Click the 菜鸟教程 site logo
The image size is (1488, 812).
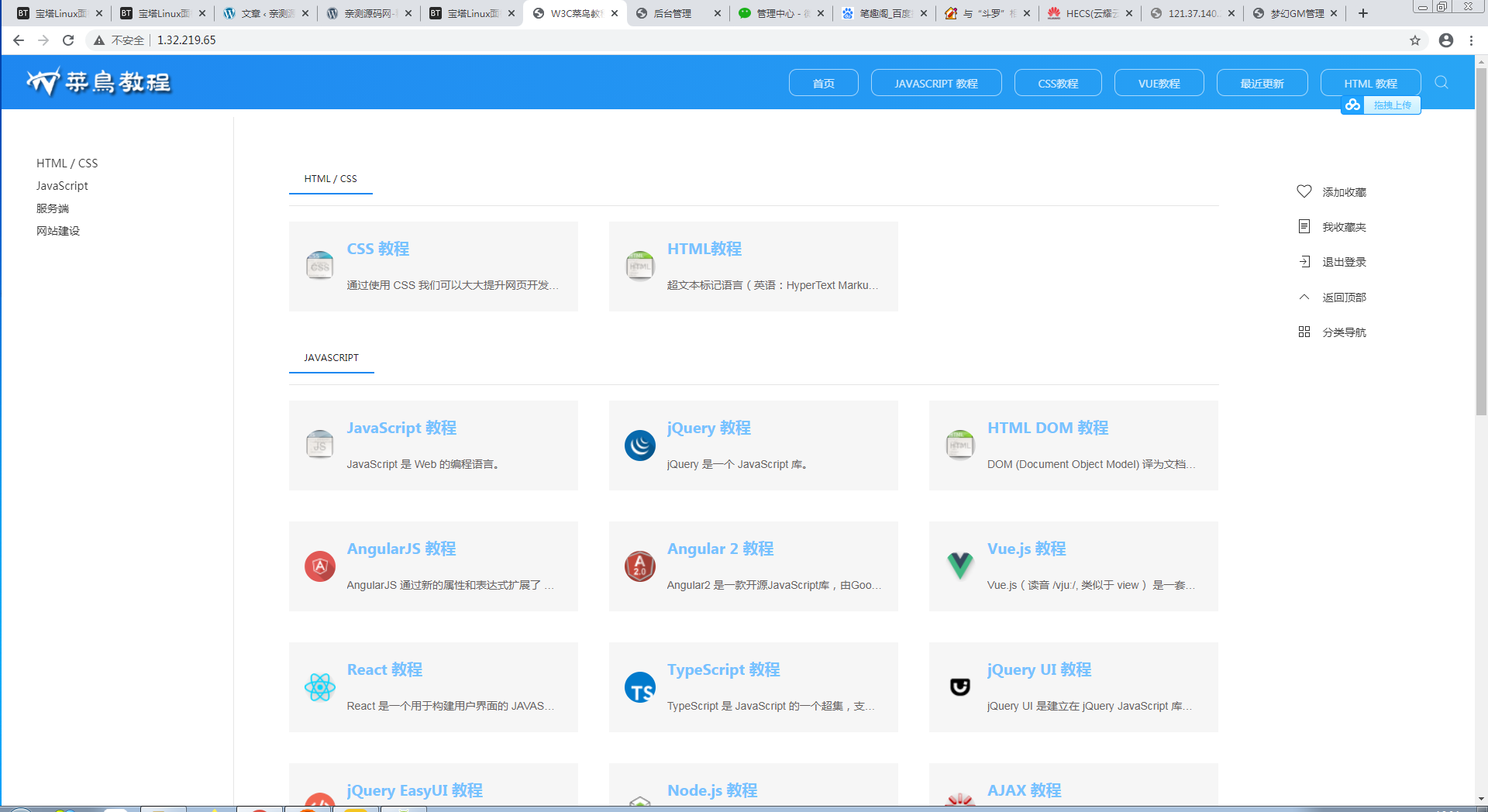pos(98,81)
